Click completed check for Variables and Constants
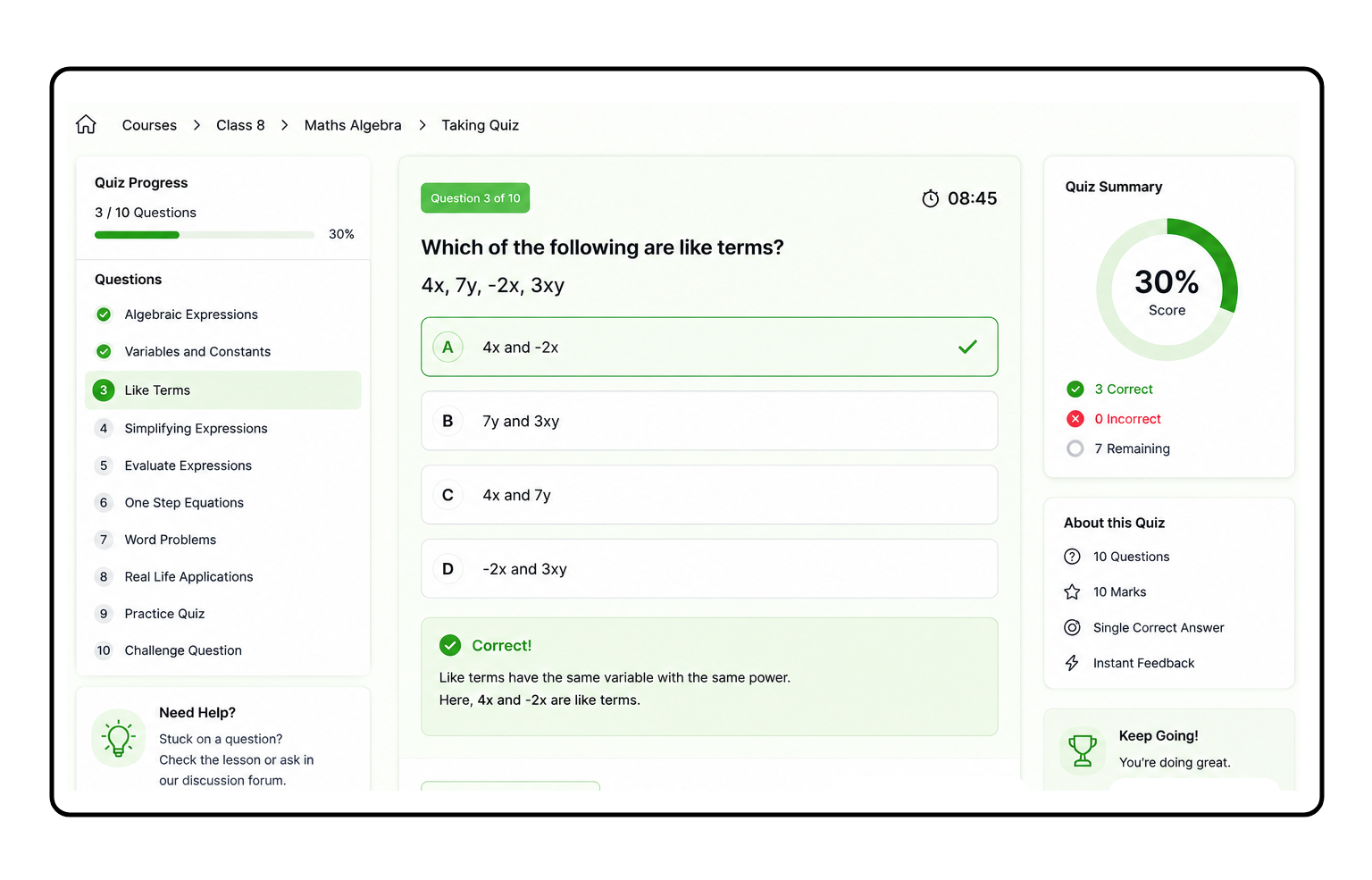Viewport: 1372px width, 880px height. click(x=104, y=351)
